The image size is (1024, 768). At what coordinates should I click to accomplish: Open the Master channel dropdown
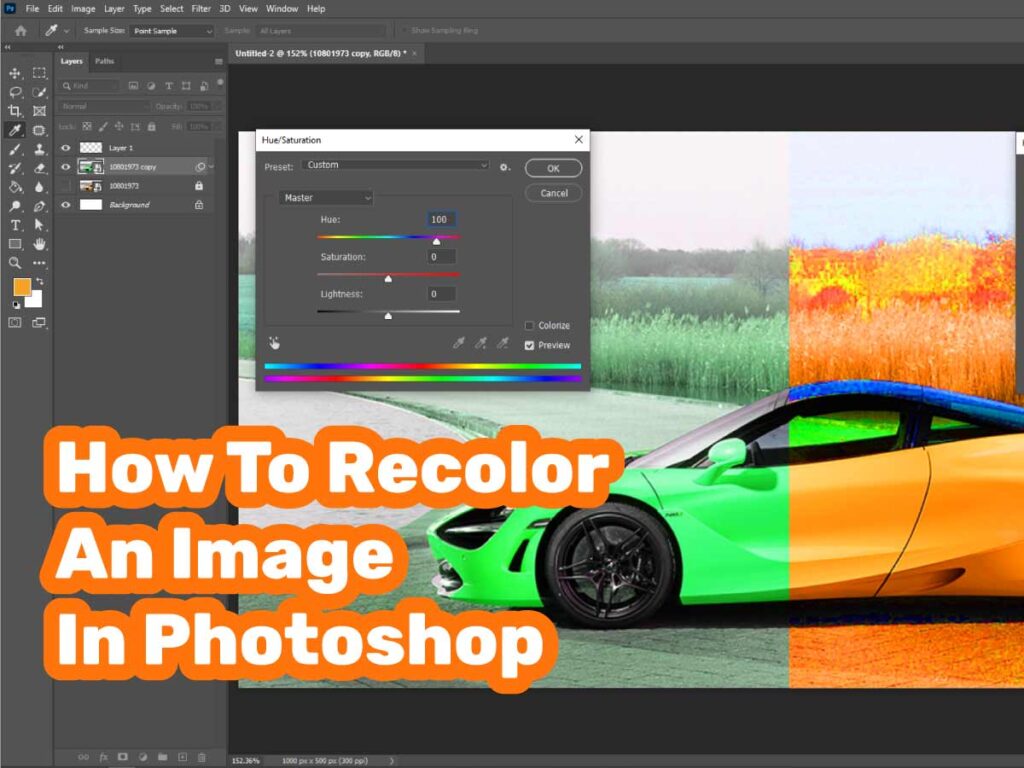click(326, 198)
